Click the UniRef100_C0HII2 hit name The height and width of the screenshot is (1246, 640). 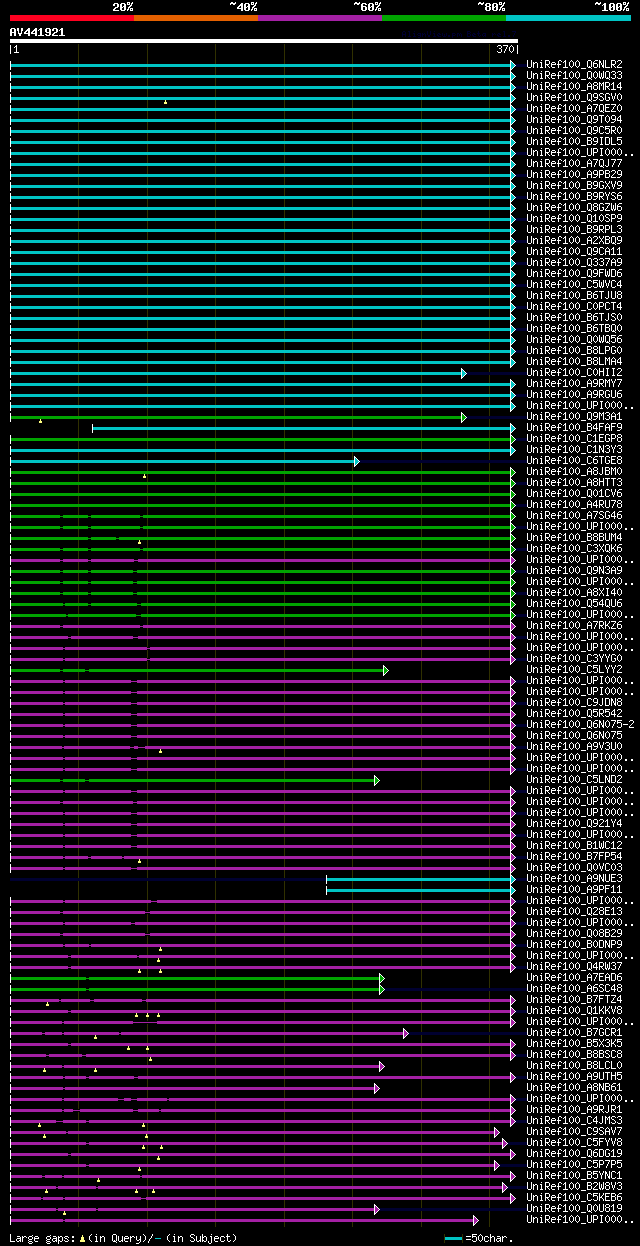pos(574,373)
